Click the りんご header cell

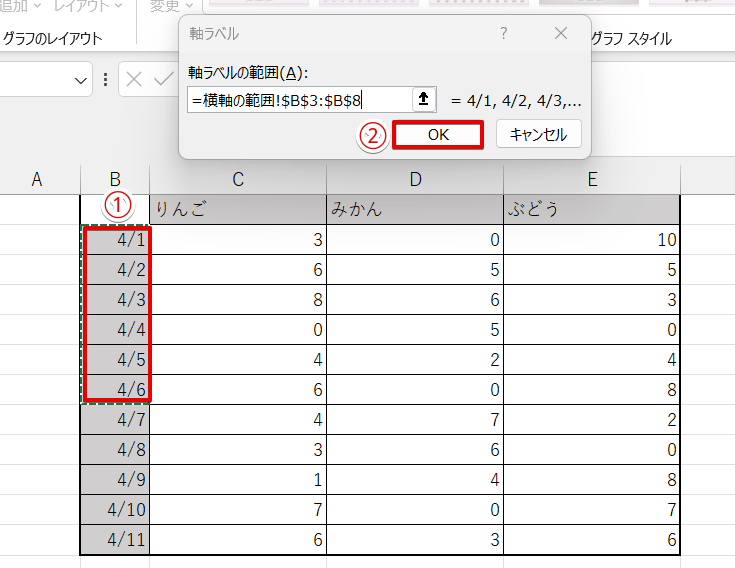[238, 209]
